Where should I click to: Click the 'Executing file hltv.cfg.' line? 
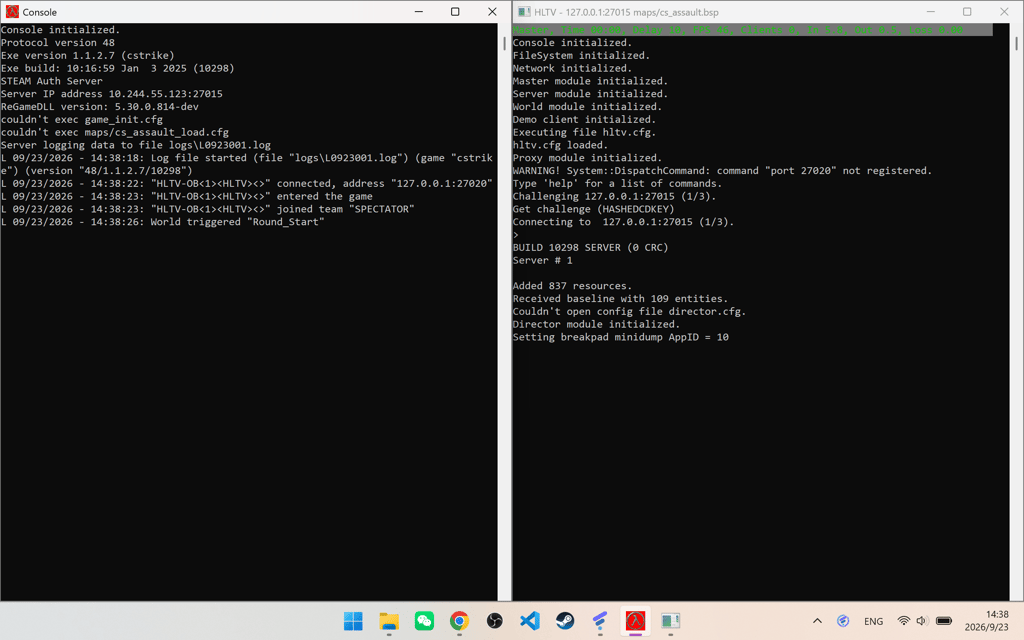tap(584, 132)
